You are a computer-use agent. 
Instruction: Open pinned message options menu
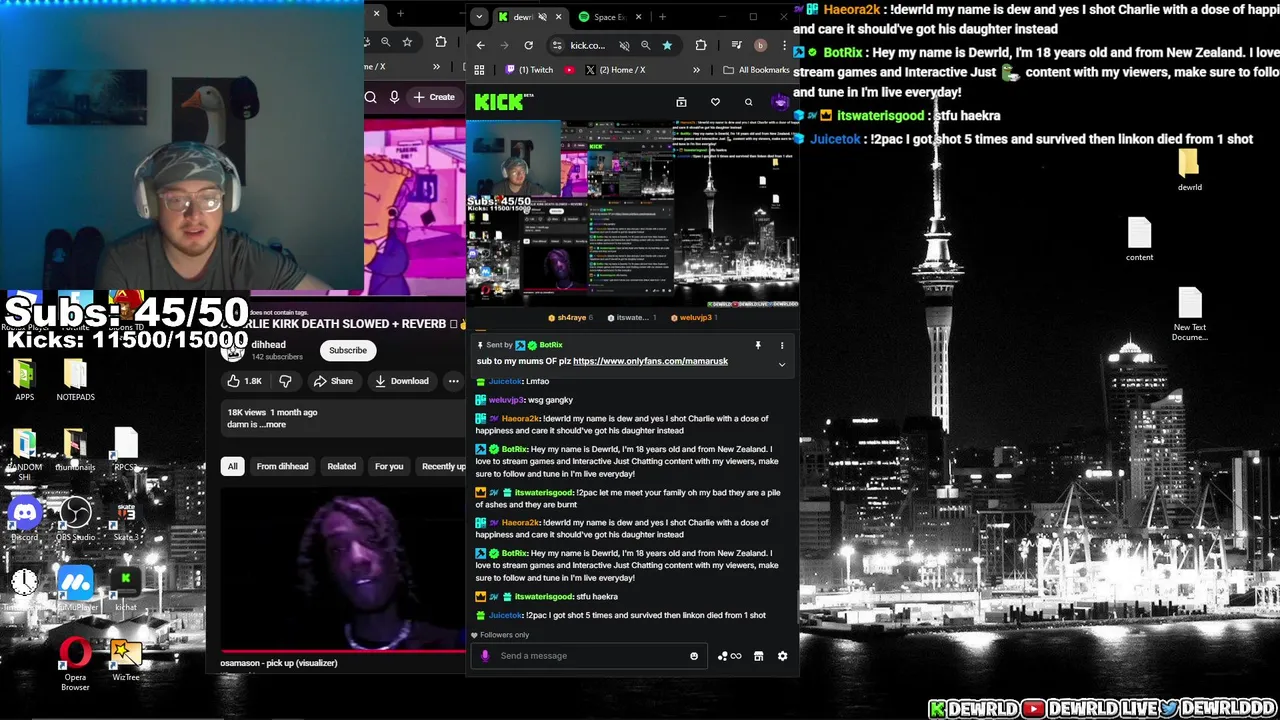(782, 345)
